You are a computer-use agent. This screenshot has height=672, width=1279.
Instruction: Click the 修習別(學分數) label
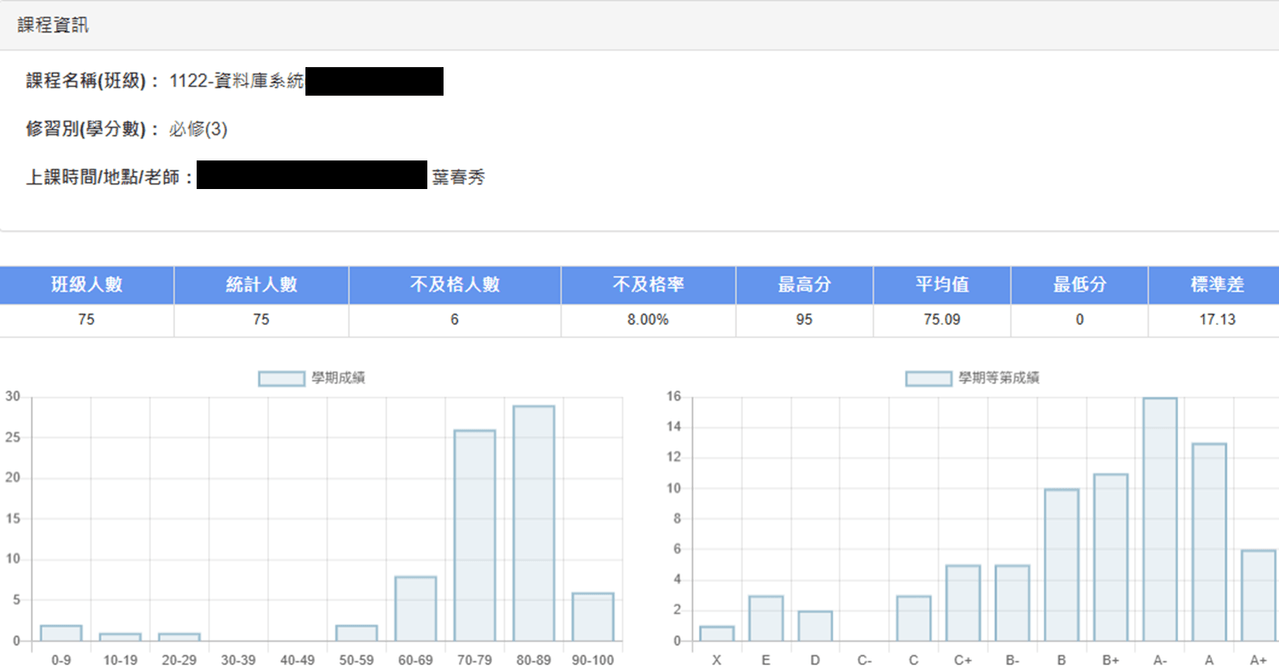click(93, 129)
